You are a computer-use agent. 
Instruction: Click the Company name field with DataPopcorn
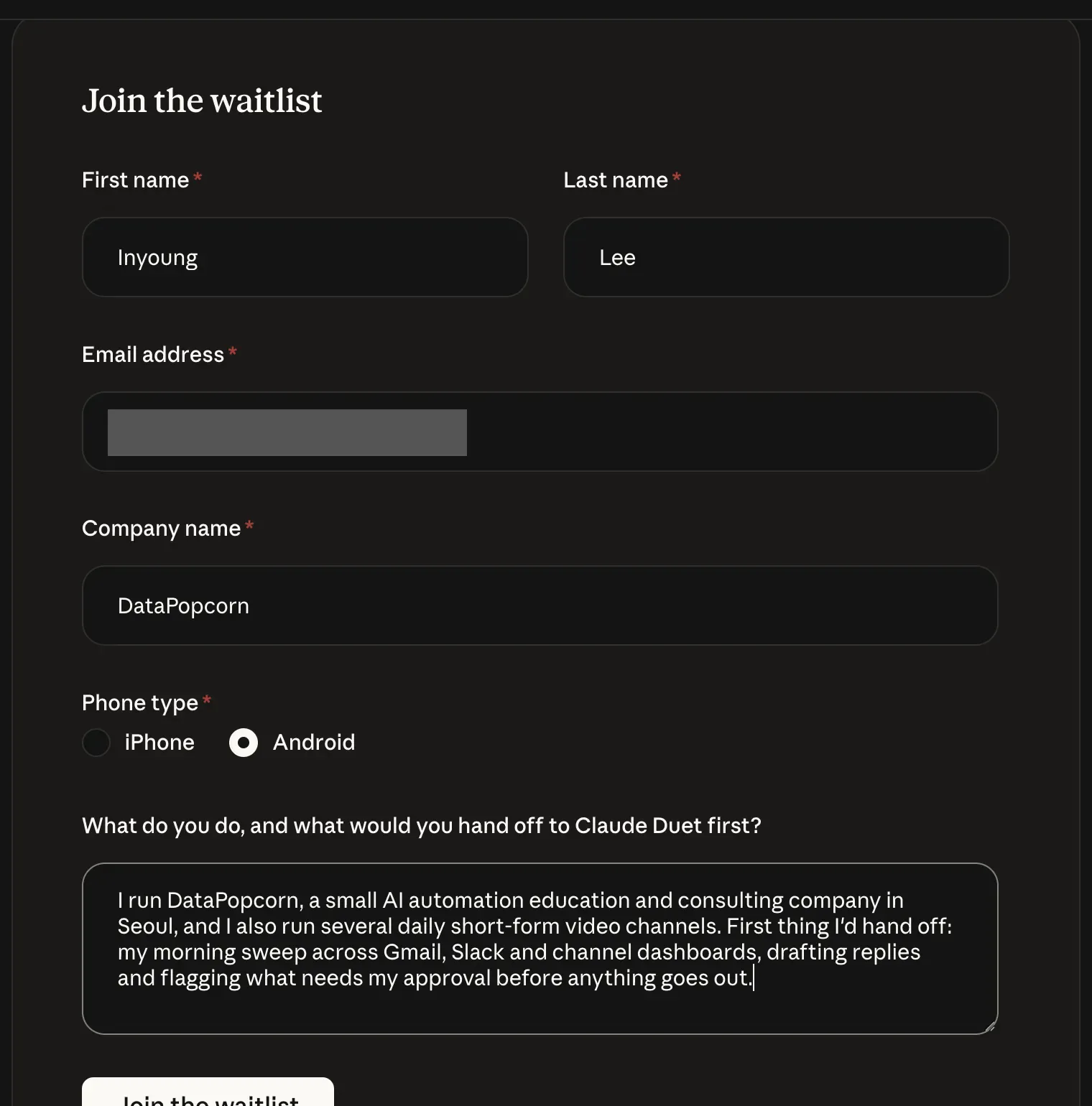(x=540, y=605)
